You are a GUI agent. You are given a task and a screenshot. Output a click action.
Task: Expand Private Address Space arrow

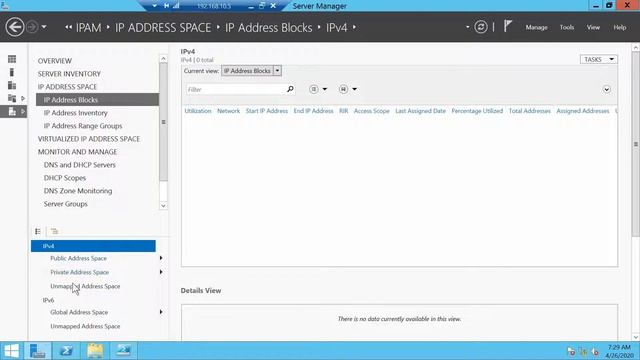tap(161, 272)
